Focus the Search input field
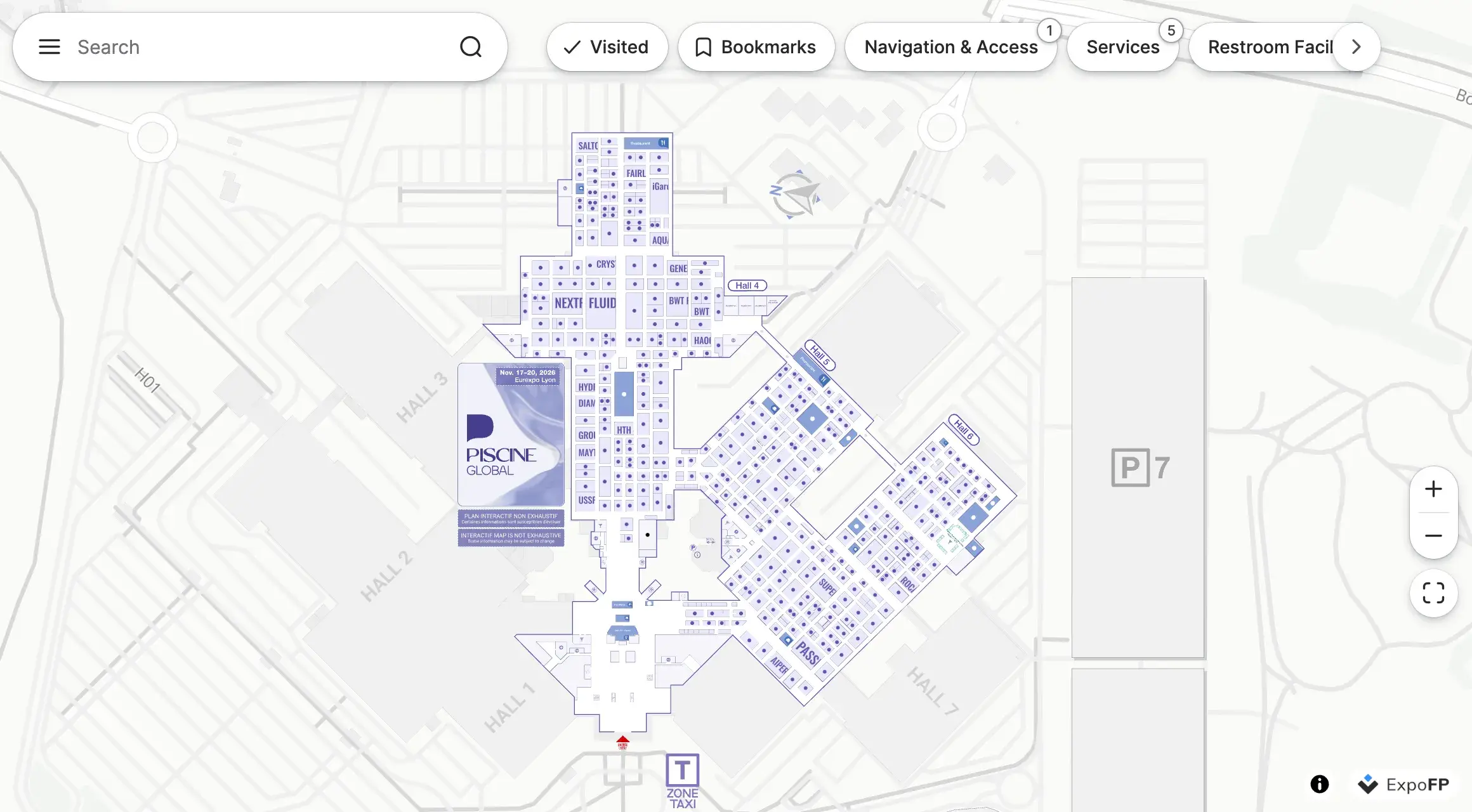Screen dimensions: 1472x812 [260, 47]
